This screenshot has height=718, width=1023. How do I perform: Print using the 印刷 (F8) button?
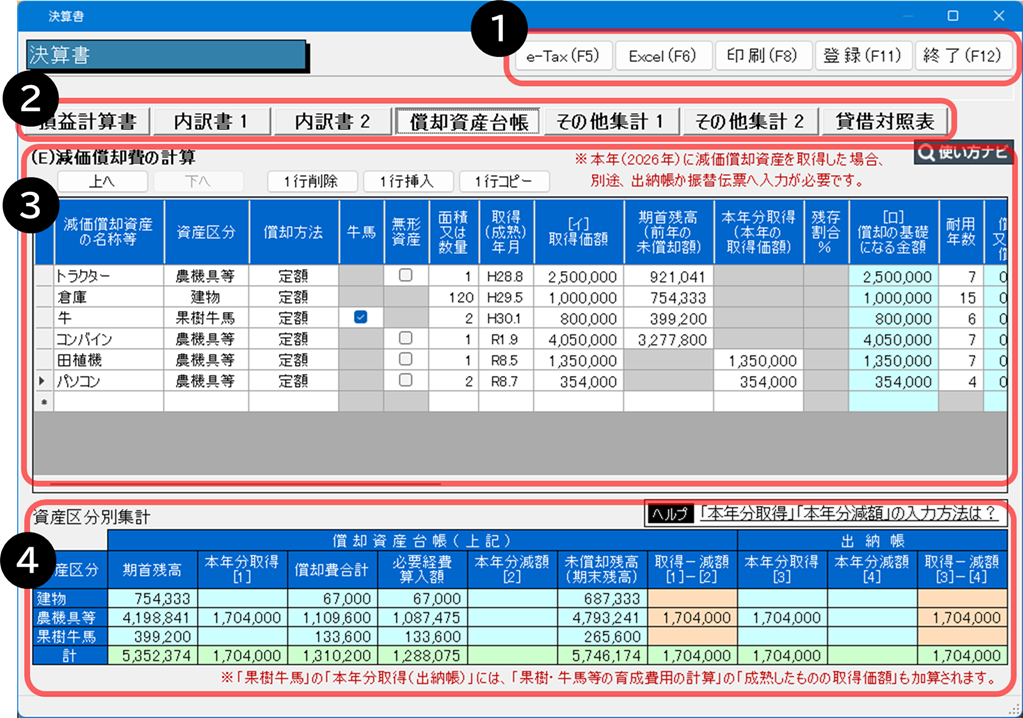761,56
